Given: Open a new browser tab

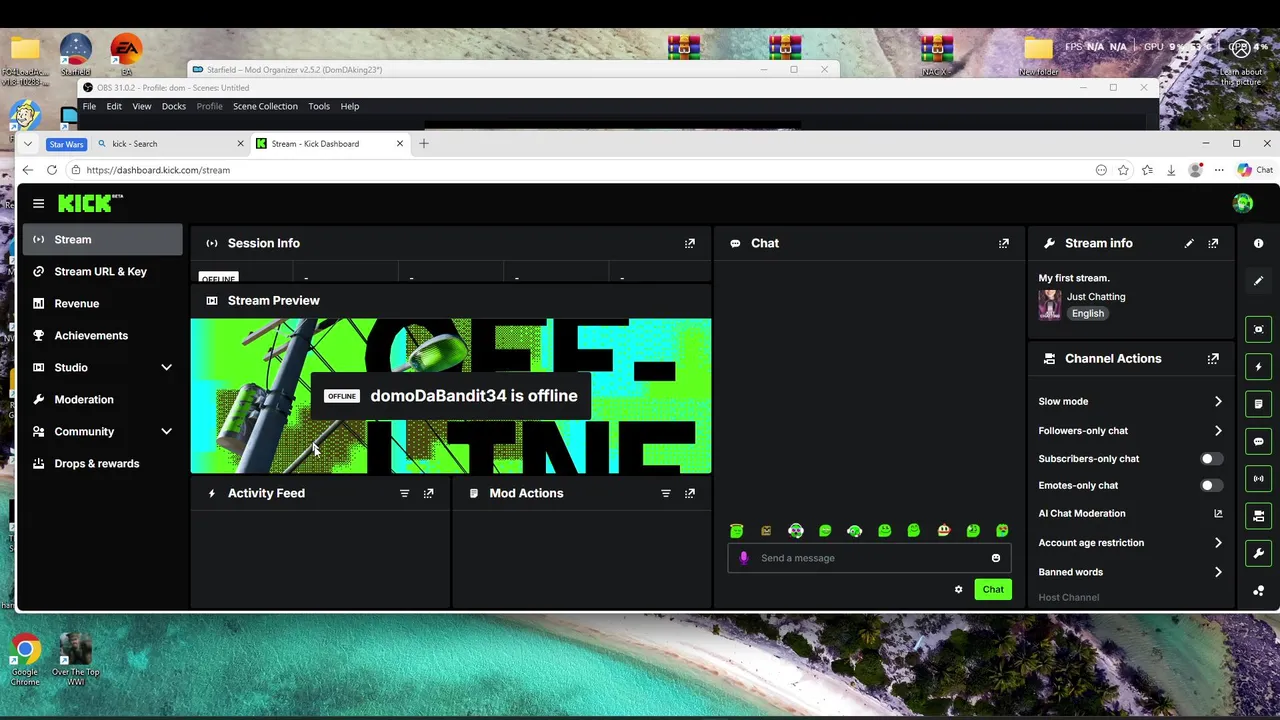Looking at the screenshot, I should [x=424, y=144].
